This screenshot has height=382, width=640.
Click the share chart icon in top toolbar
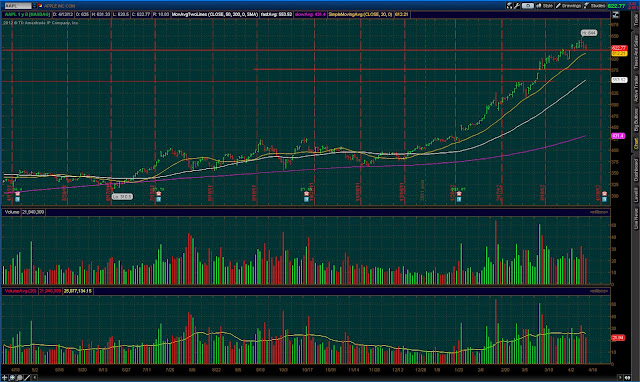509,6
